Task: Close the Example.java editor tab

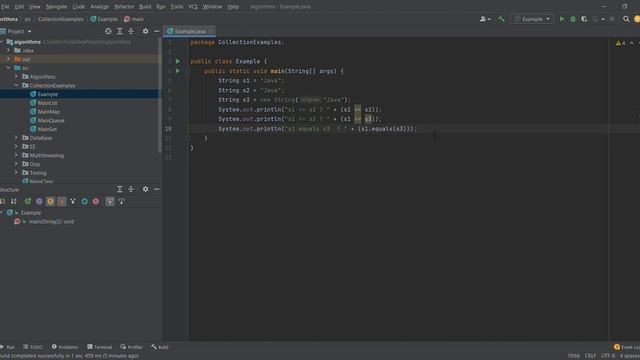Action: pos(211,31)
